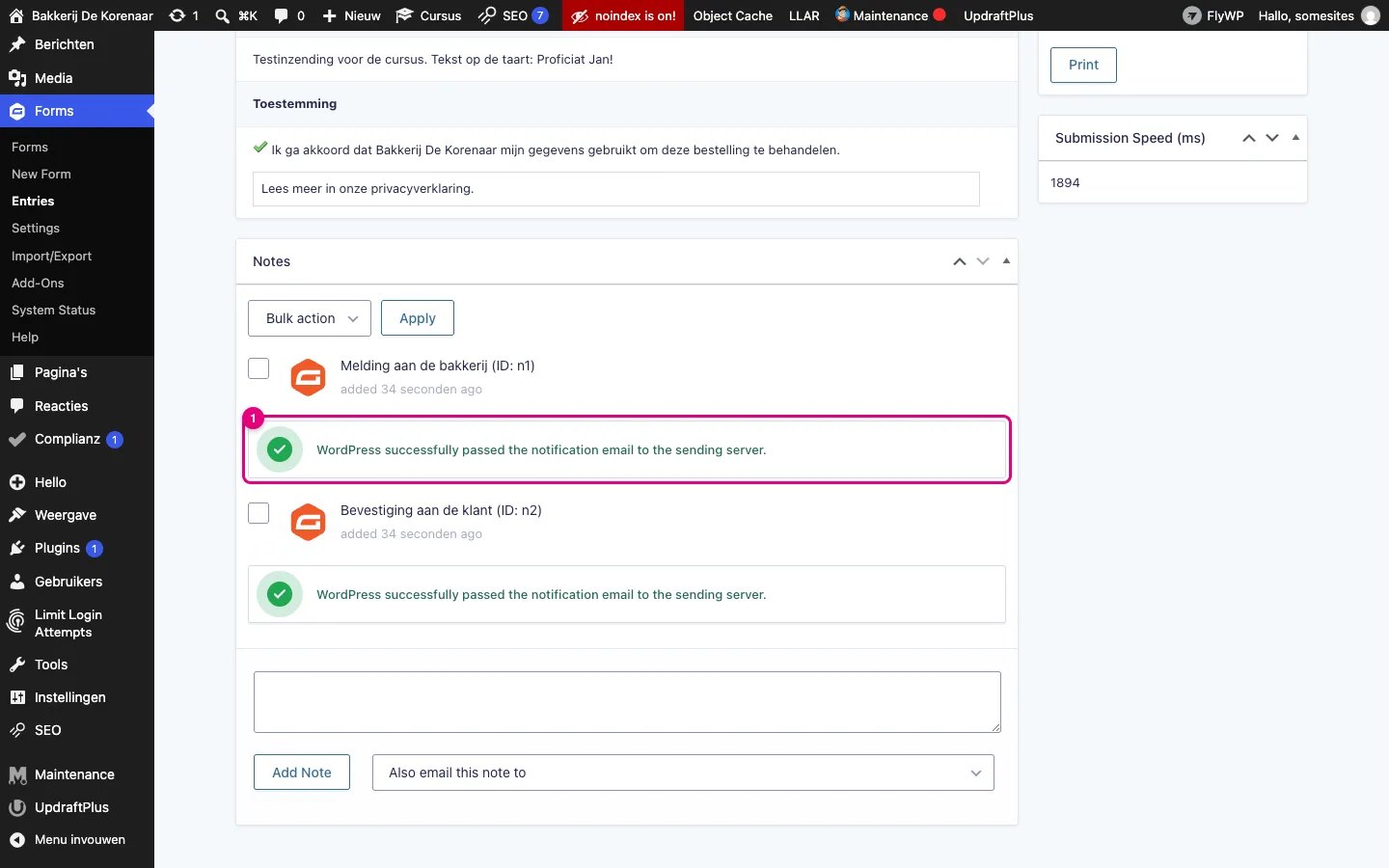This screenshot has width=1389, height=868.
Task: Open Complianz in the sidebar
Action: (x=68, y=439)
